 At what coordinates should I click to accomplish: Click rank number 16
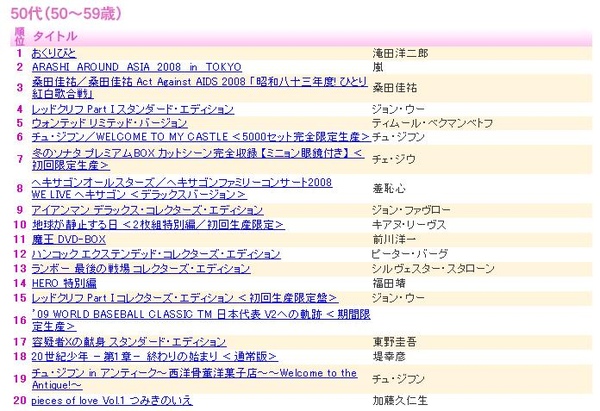(20, 320)
